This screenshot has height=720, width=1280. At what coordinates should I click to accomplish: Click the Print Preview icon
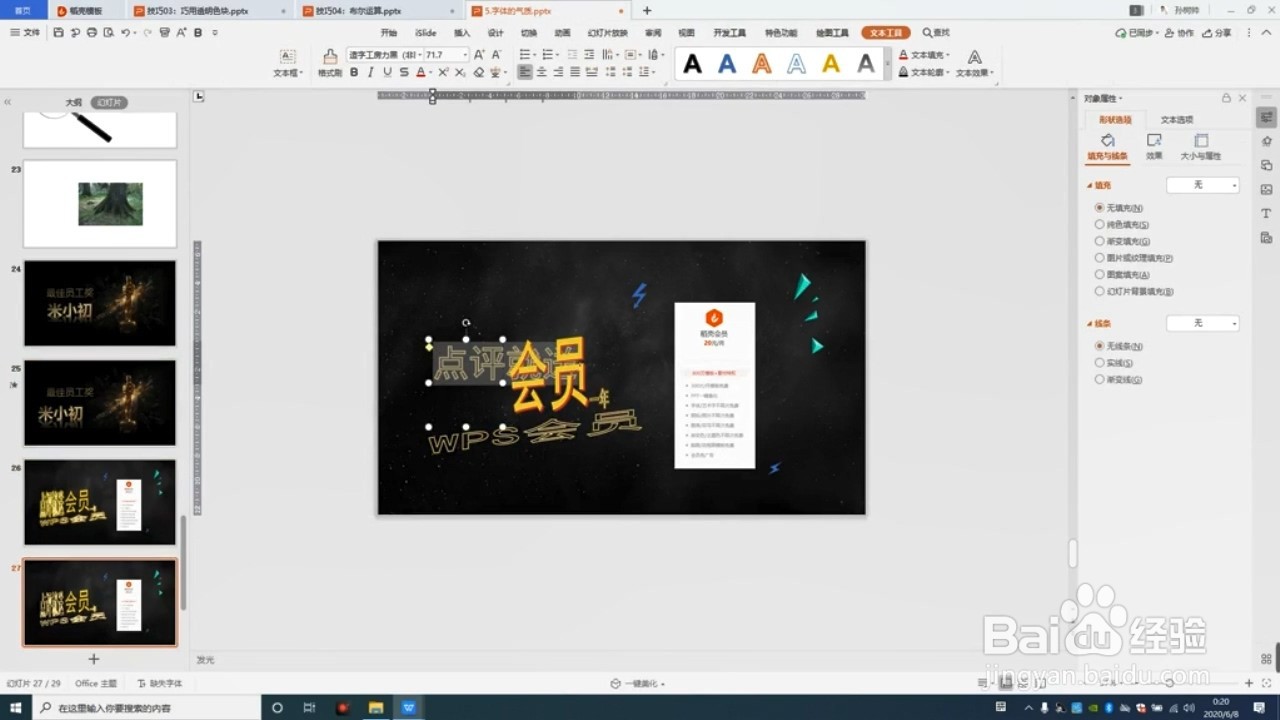coord(109,33)
